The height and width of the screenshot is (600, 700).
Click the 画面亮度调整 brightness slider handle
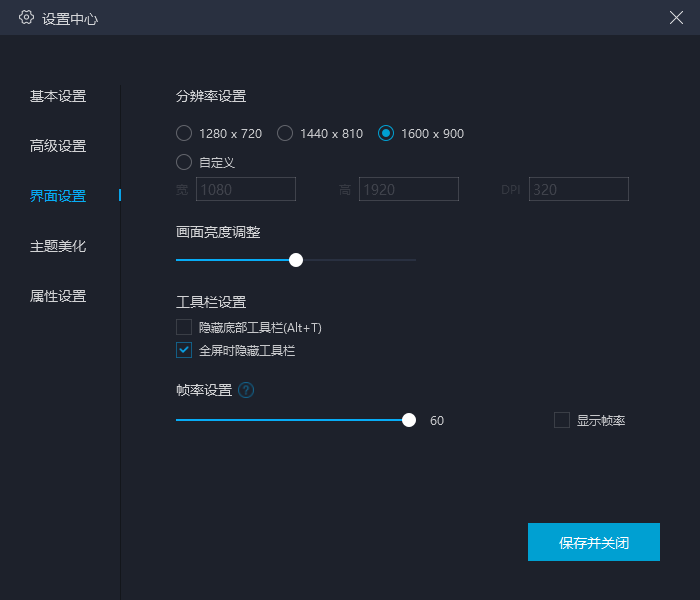click(296, 260)
